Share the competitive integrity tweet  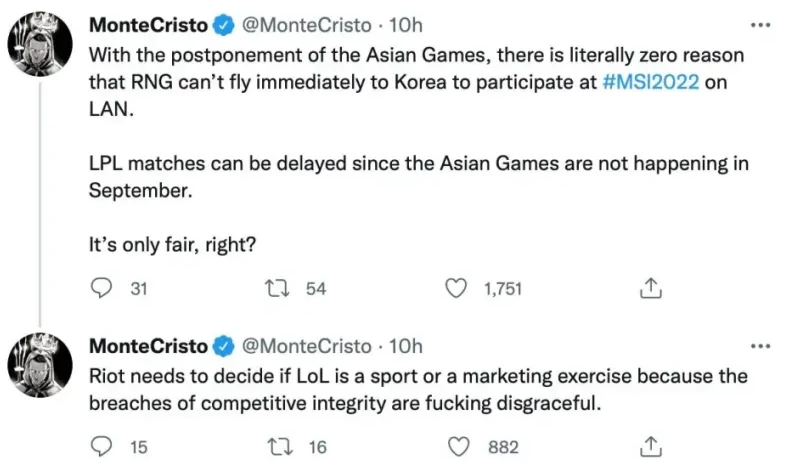pyautogui.click(x=649, y=447)
